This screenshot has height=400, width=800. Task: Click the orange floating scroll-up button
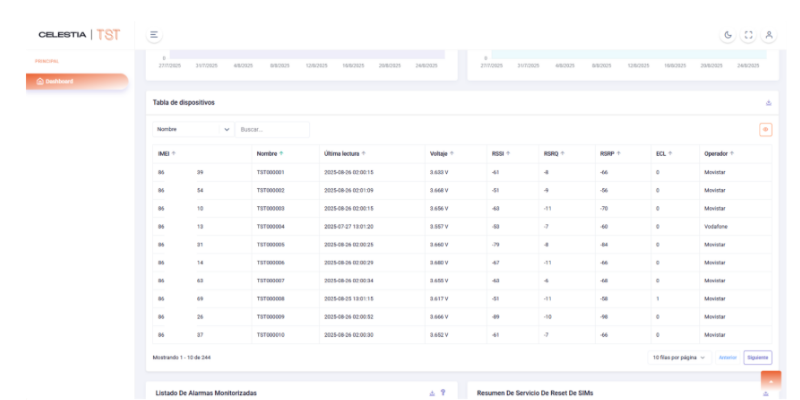pyautogui.click(x=770, y=381)
